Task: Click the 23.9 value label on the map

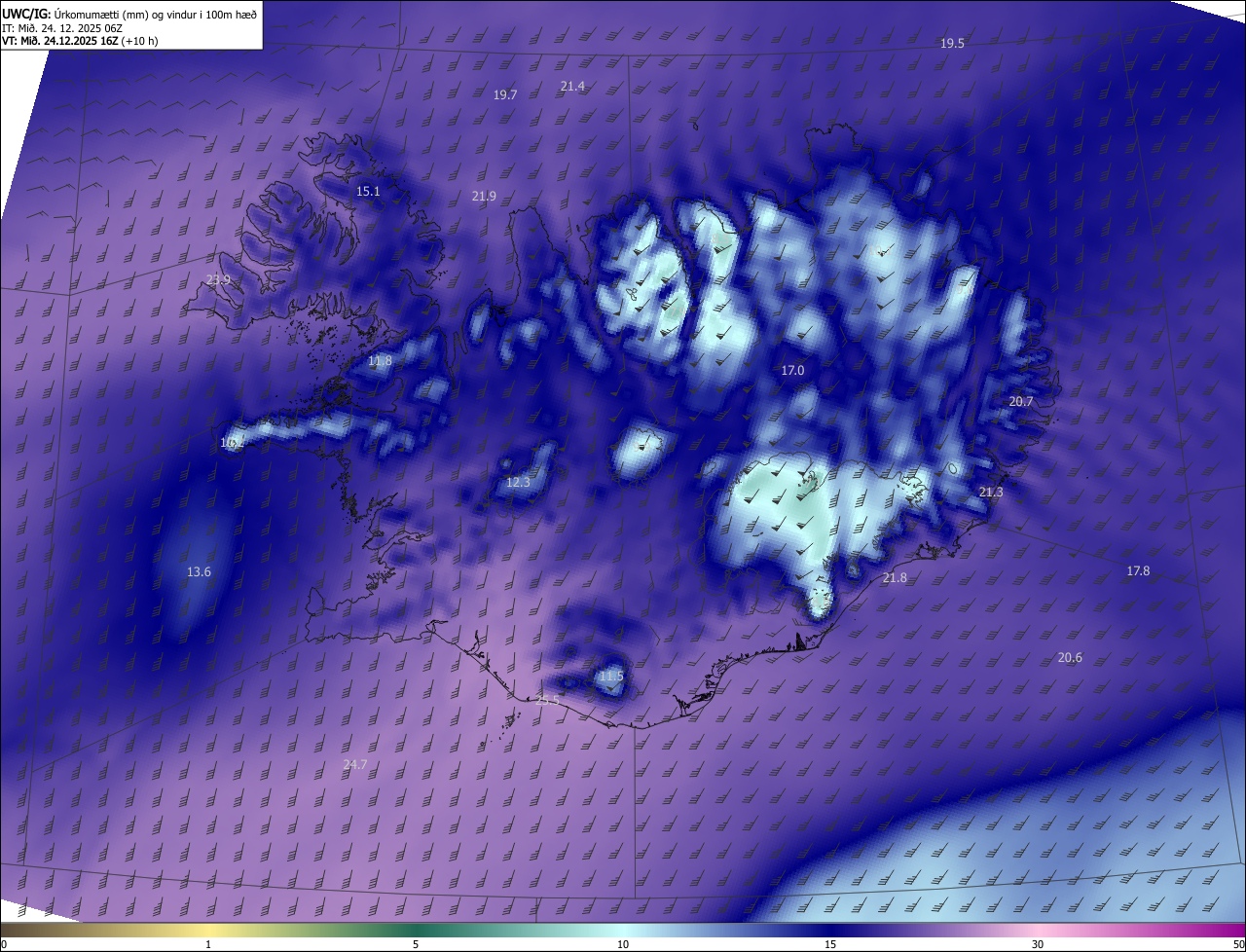Action: [219, 280]
